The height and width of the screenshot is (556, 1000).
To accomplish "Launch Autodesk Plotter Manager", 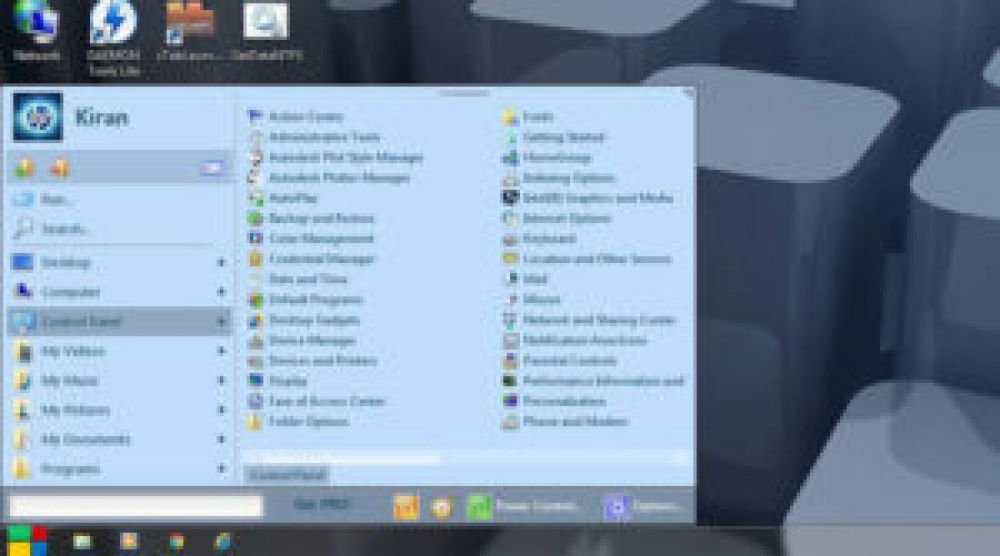I will [x=328, y=178].
